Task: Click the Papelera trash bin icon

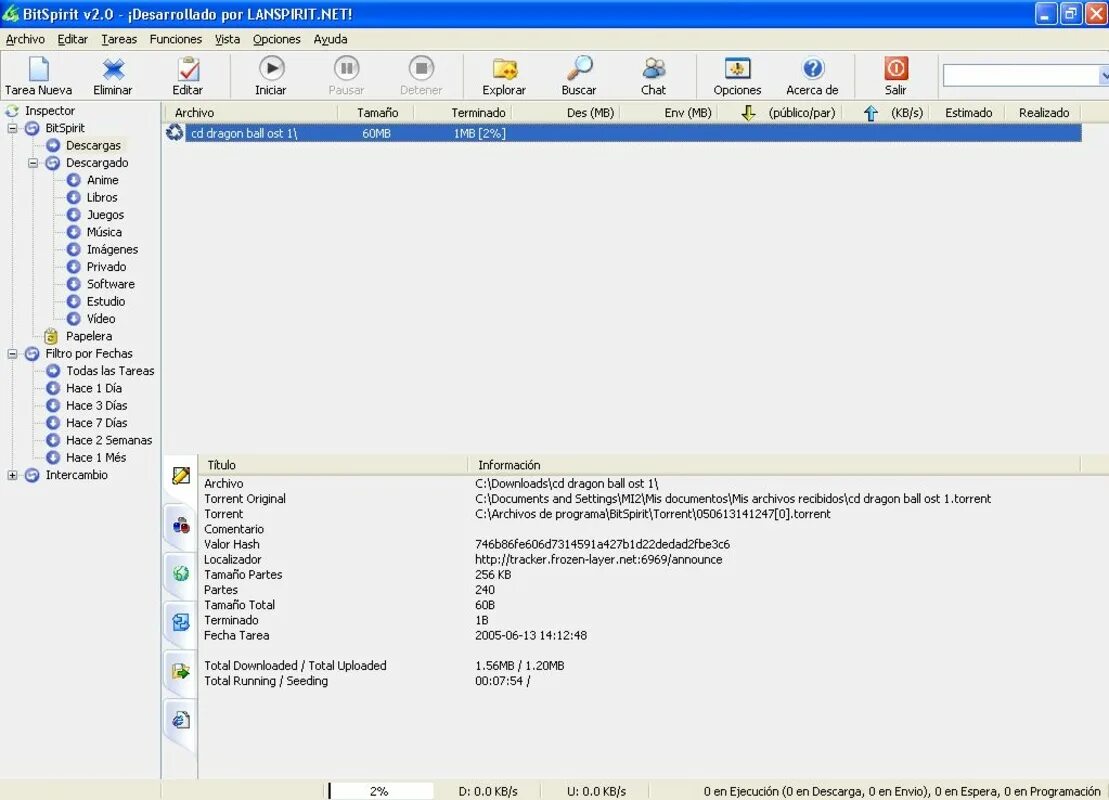Action: pos(51,336)
